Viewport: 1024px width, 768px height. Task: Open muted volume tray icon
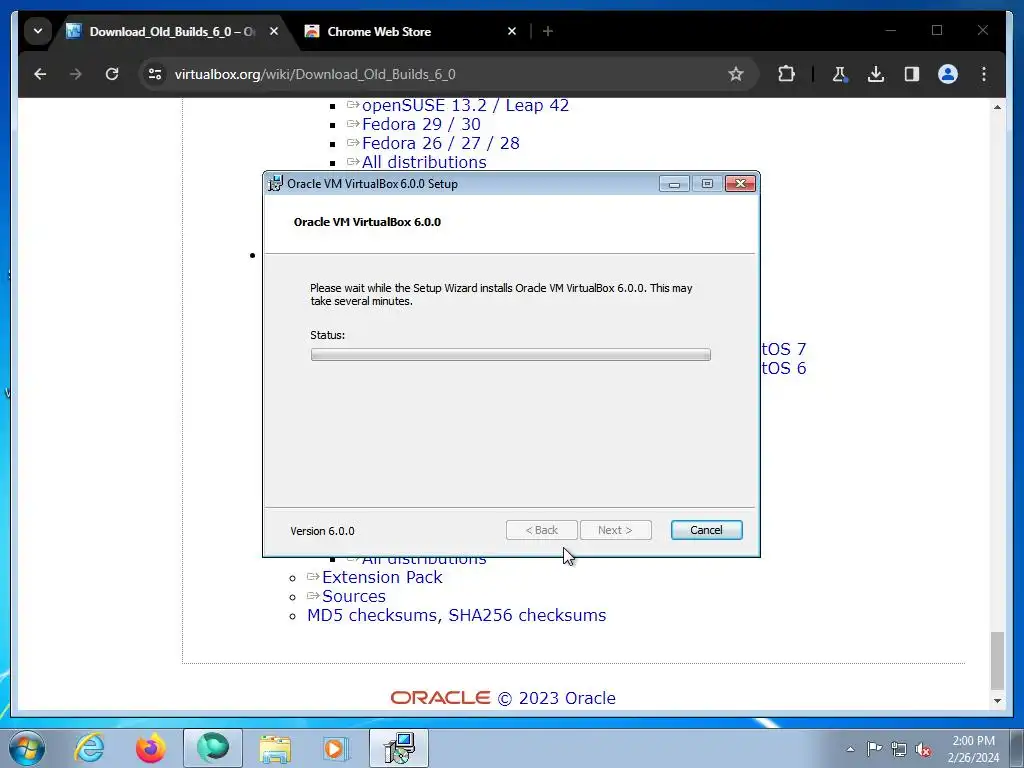tap(923, 749)
